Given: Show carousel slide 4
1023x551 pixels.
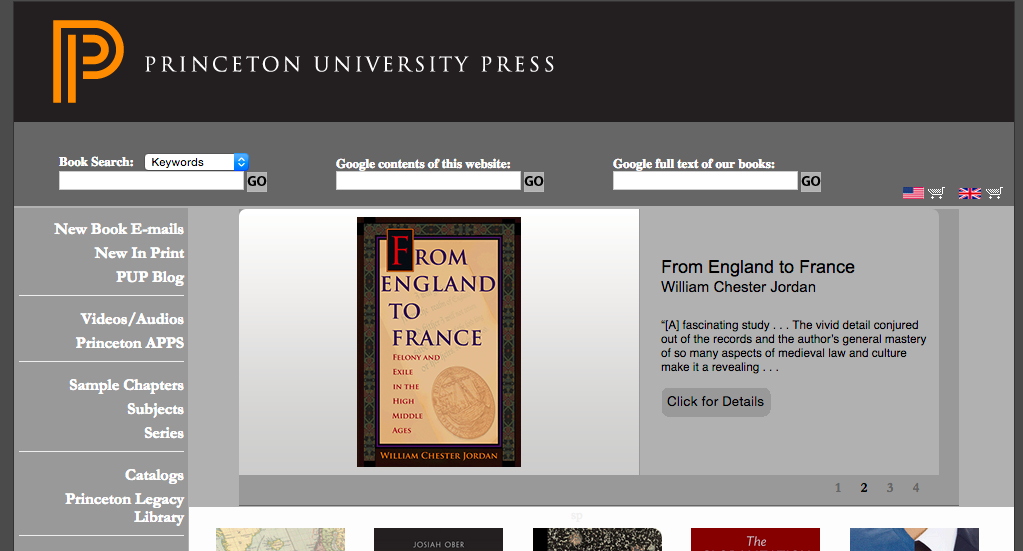Looking at the screenshot, I should [x=915, y=488].
